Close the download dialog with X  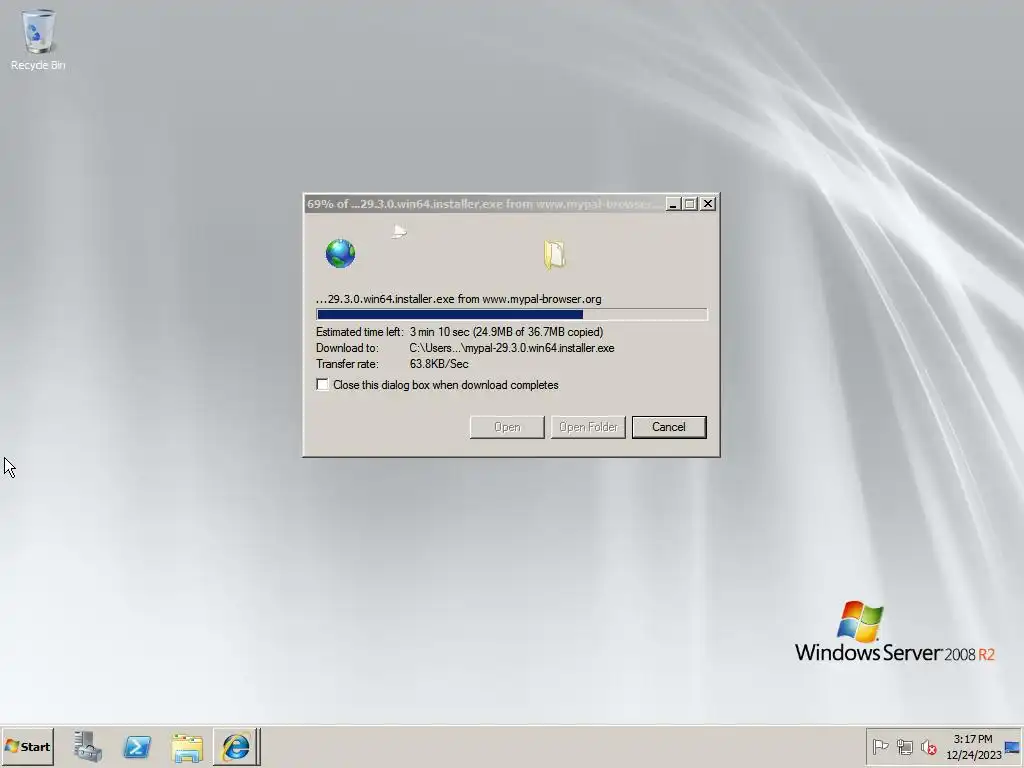click(x=707, y=204)
